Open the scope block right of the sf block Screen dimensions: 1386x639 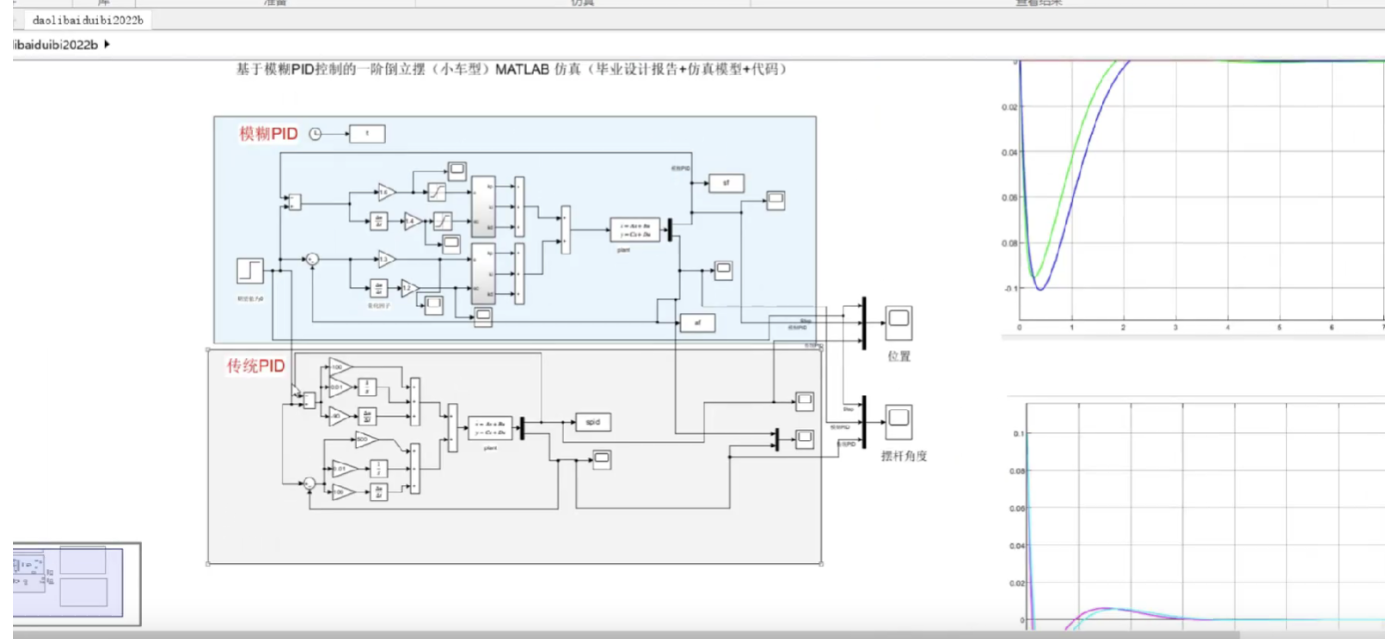click(x=776, y=199)
